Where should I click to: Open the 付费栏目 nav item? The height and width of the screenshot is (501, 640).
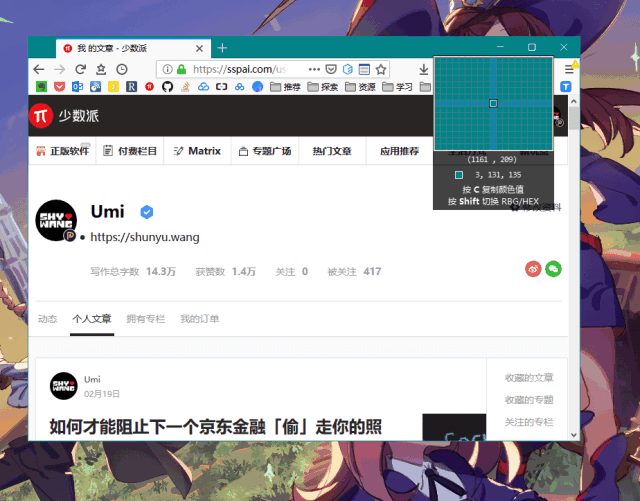130,151
